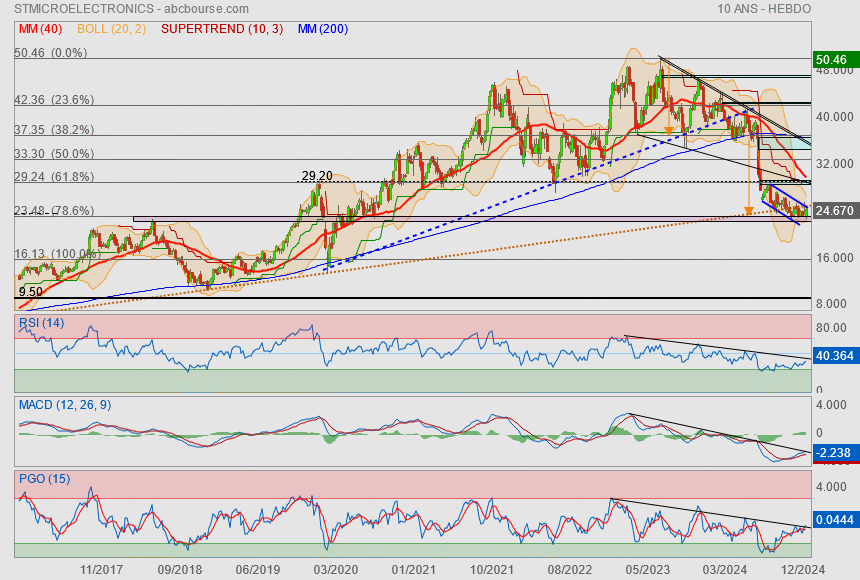860x580 pixels.
Task: Click the 16.13 (100.0%) Fibonacci level label
Action: pos(57,254)
